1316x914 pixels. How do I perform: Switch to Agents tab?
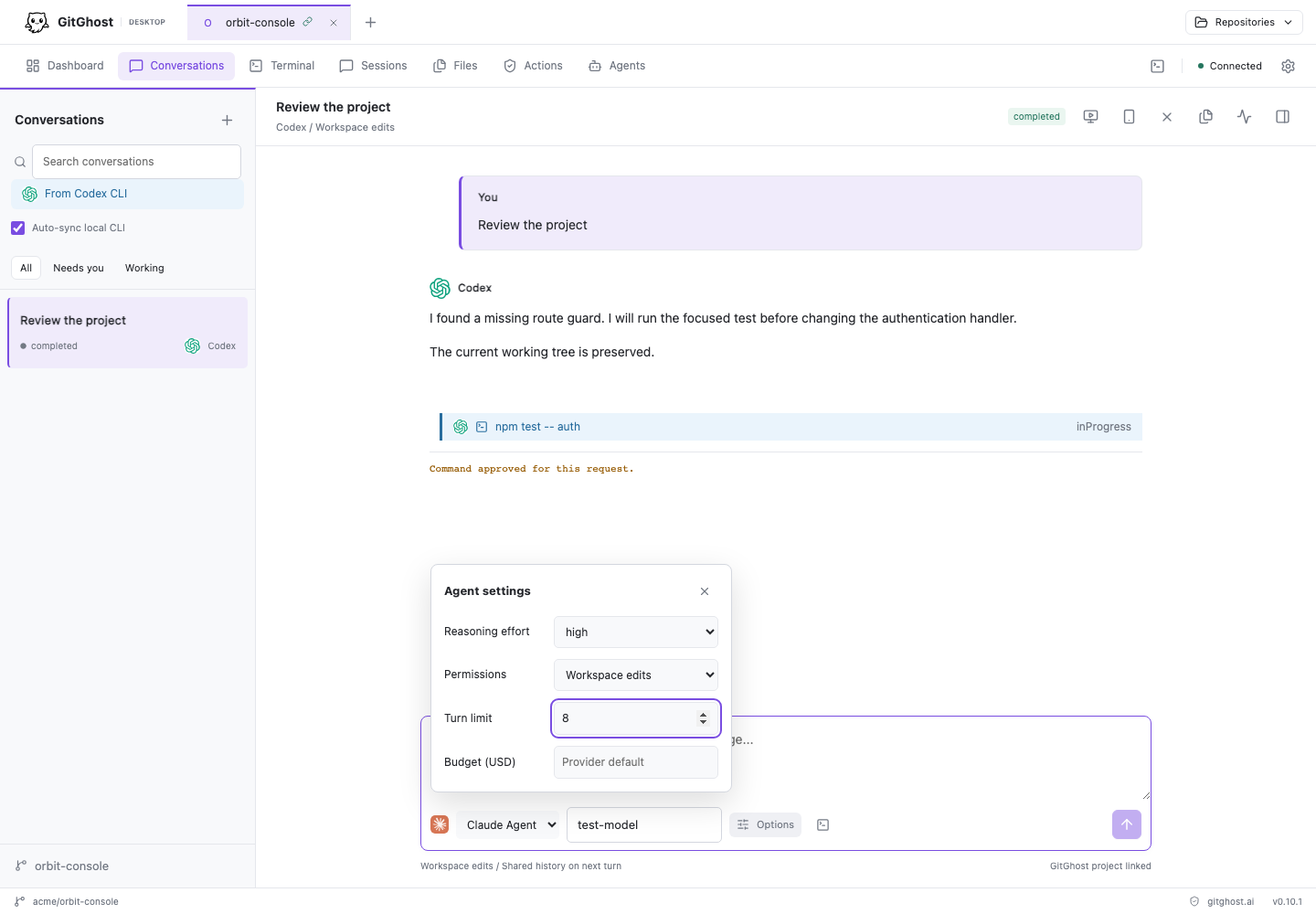point(617,66)
